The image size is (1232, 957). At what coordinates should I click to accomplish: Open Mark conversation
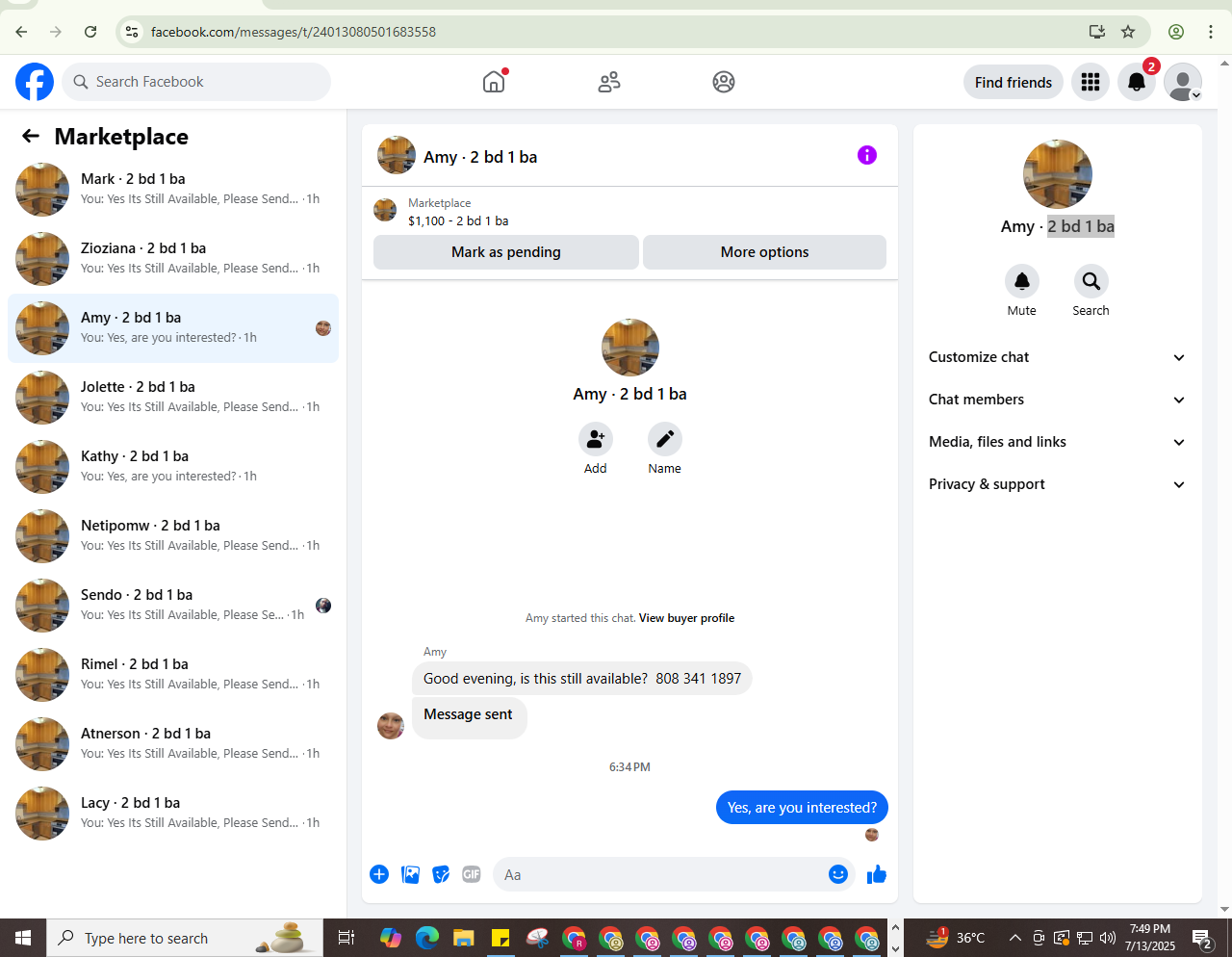coord(173,190)
